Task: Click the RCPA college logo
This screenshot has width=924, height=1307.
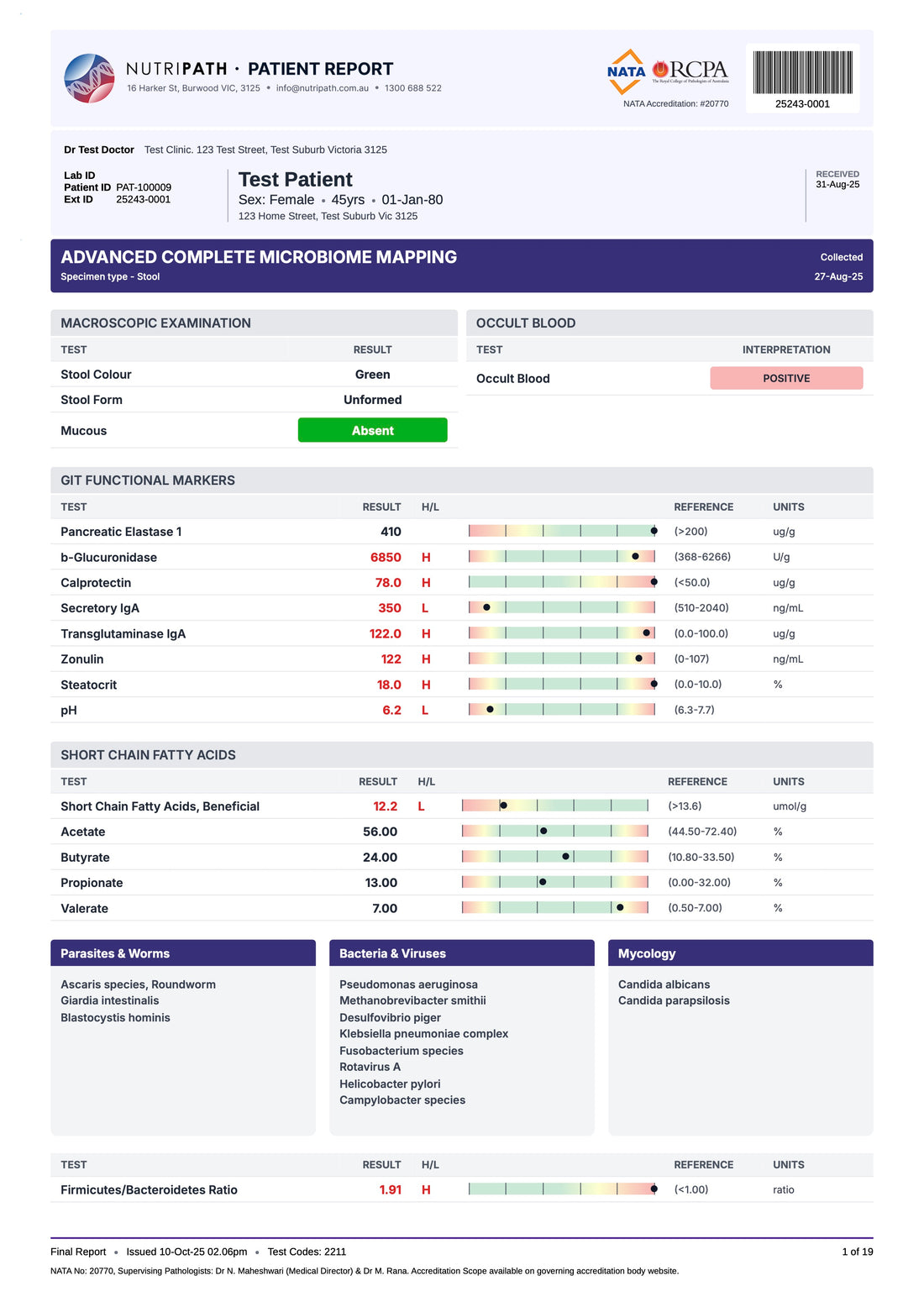Action: click(690, 71)
